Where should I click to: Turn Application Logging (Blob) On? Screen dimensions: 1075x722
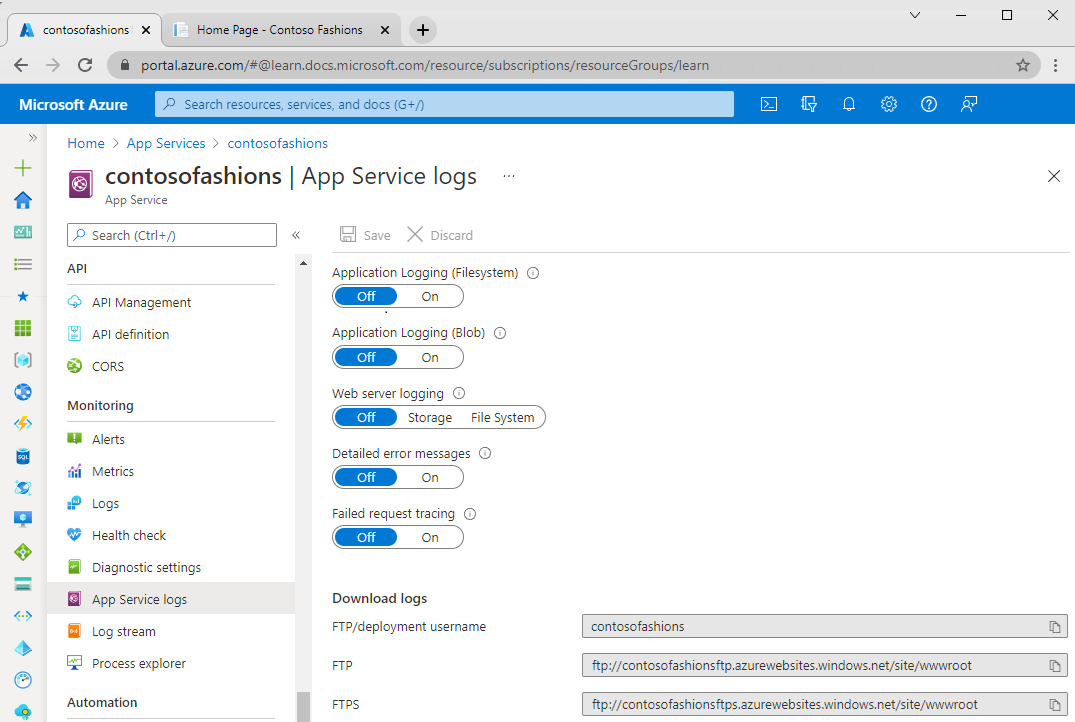click(x=430, y=358)
